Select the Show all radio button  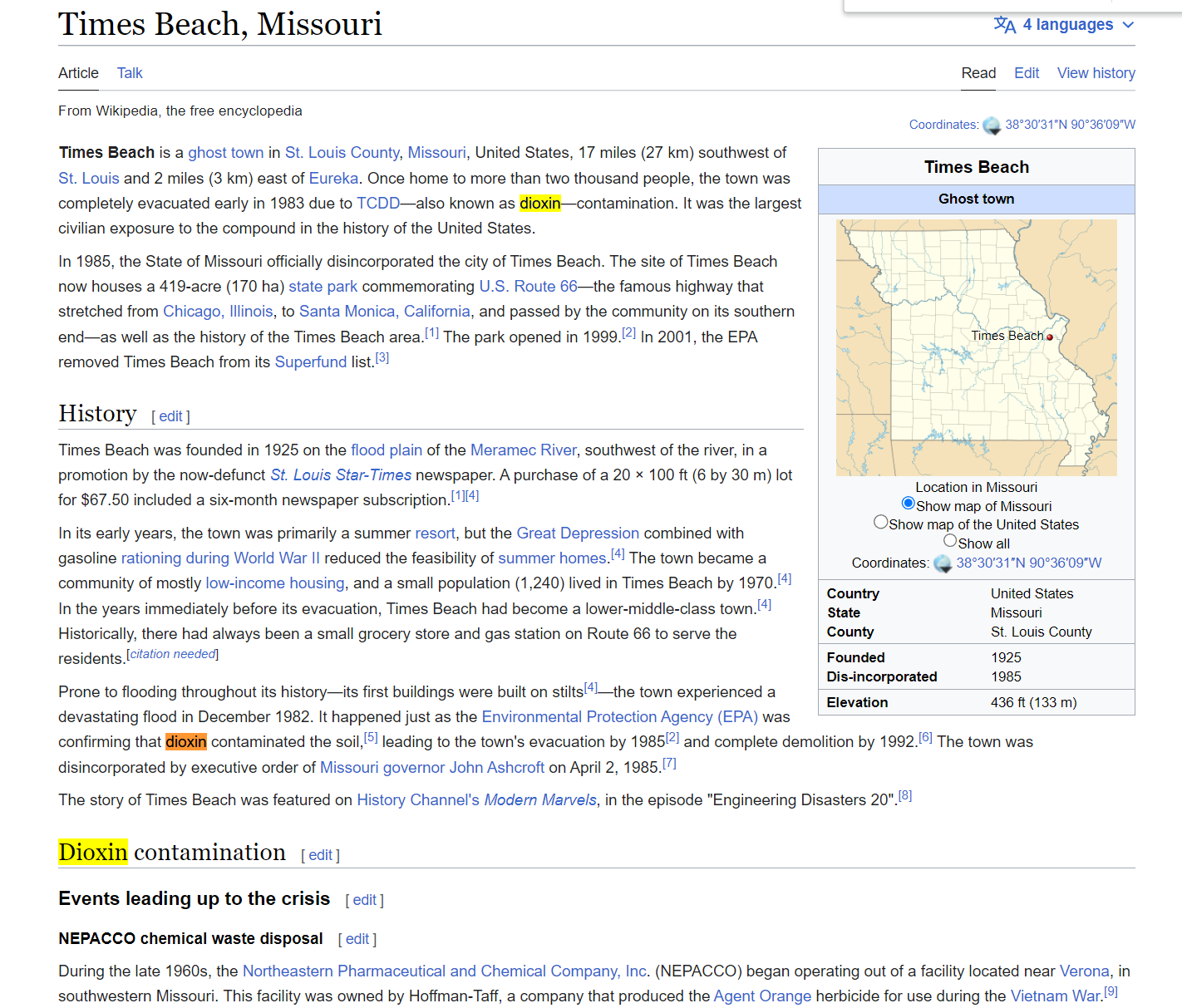tap(950, 541)
